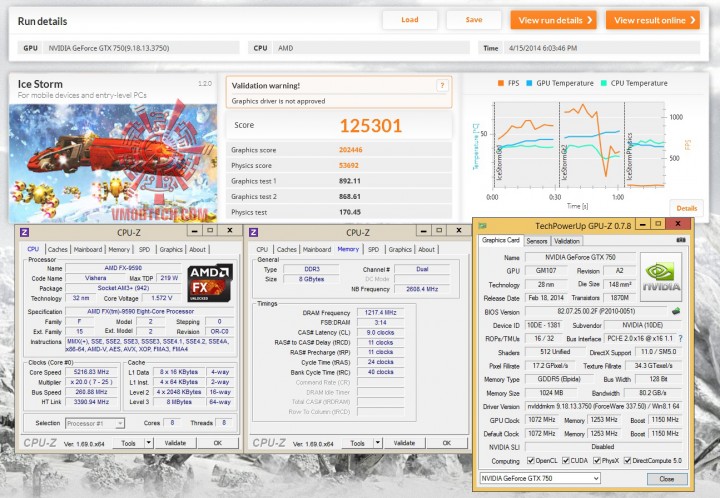Minimize the GPU-Z window

pos(643,224)
